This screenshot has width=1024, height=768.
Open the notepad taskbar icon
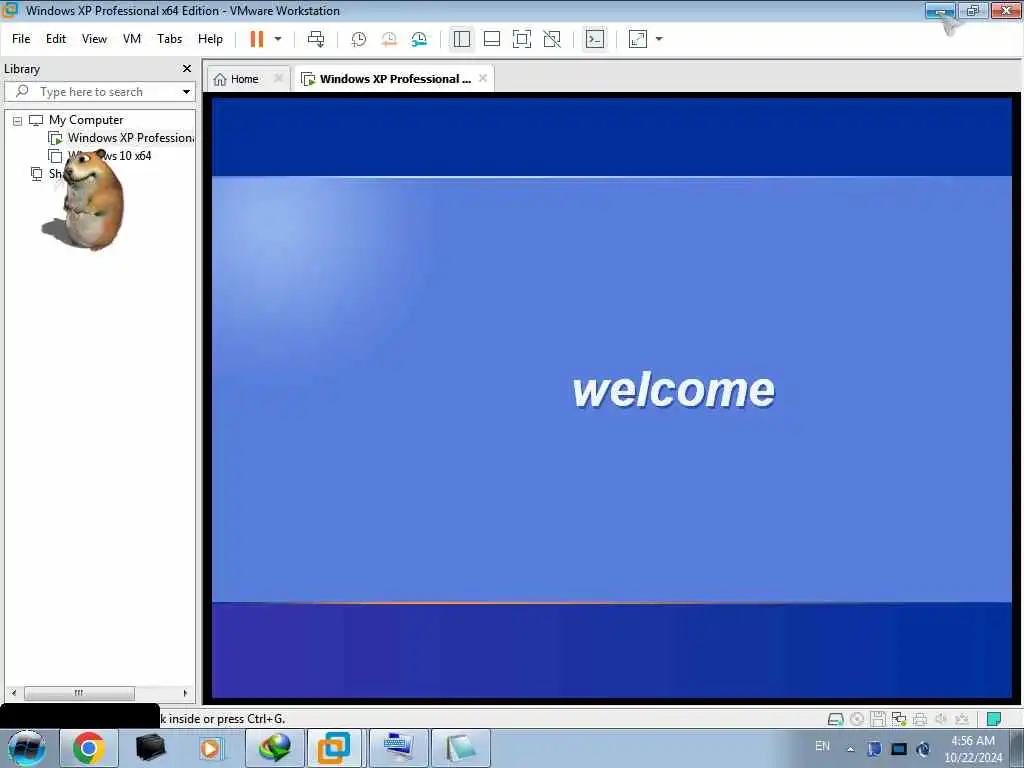[x=461, y=748]
